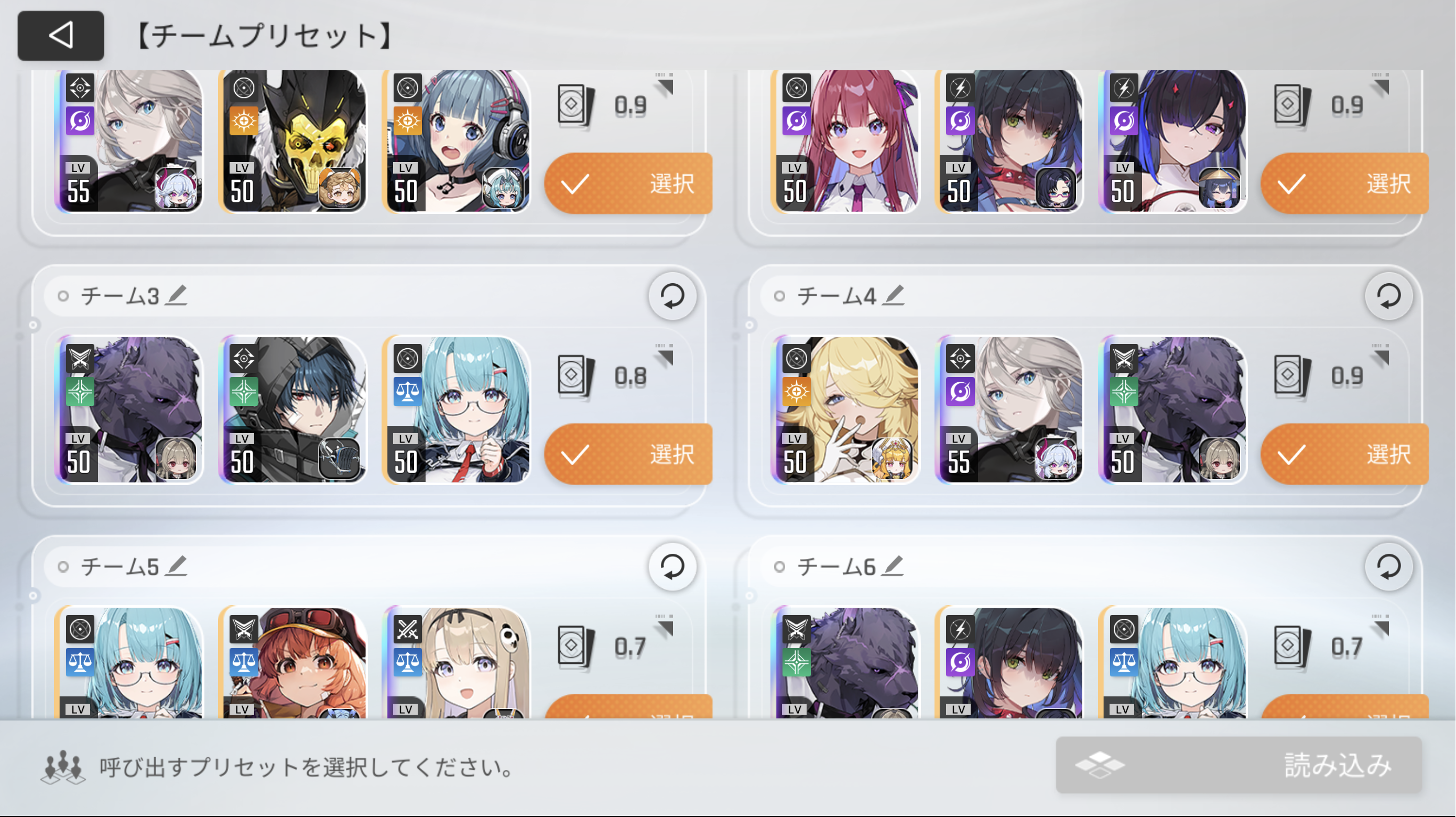This screenshot has height=817, width=1456.
Task: Refresh チーム6 using the circular arrow
Action: coord(1388,566)
